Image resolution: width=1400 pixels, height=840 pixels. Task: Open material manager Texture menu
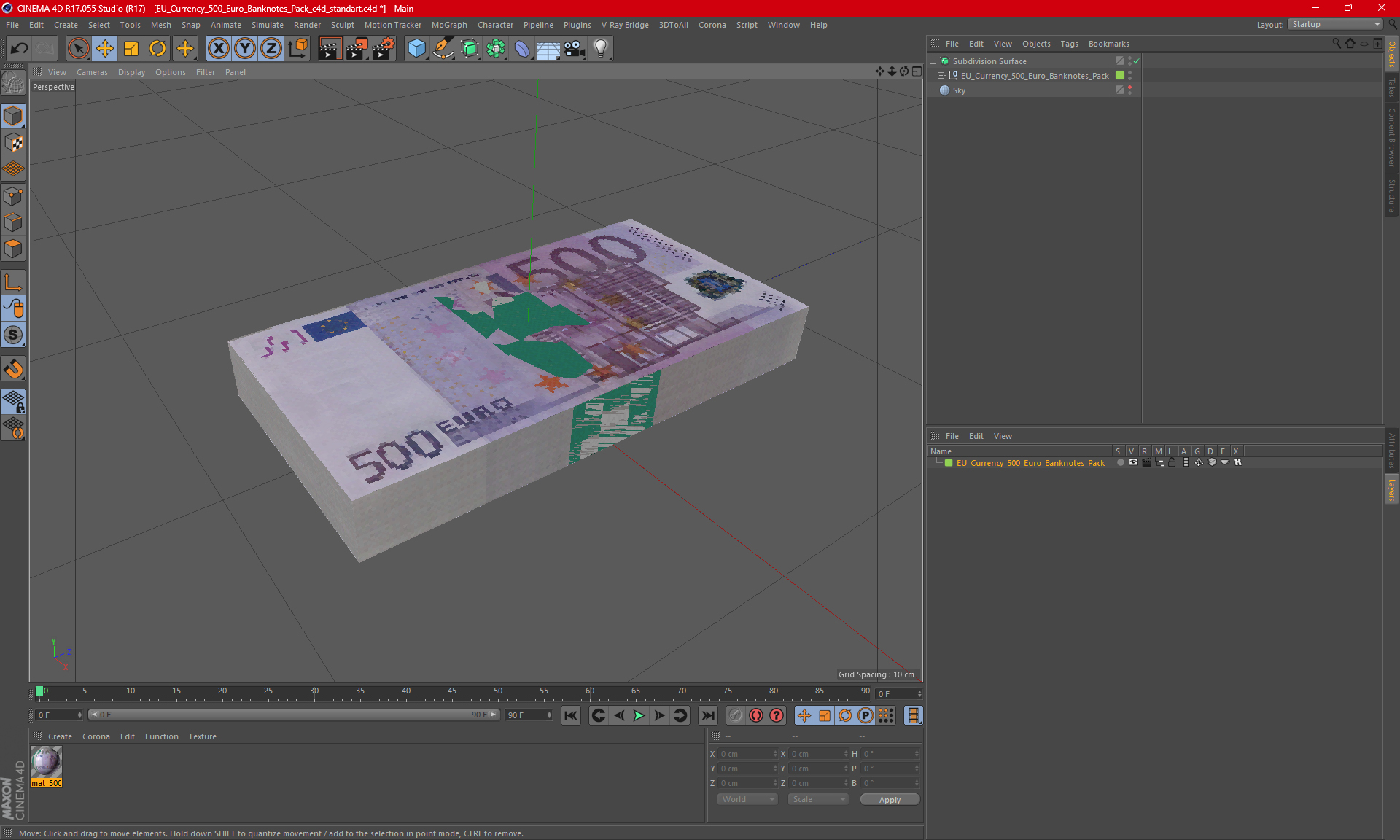pos(202,736)
